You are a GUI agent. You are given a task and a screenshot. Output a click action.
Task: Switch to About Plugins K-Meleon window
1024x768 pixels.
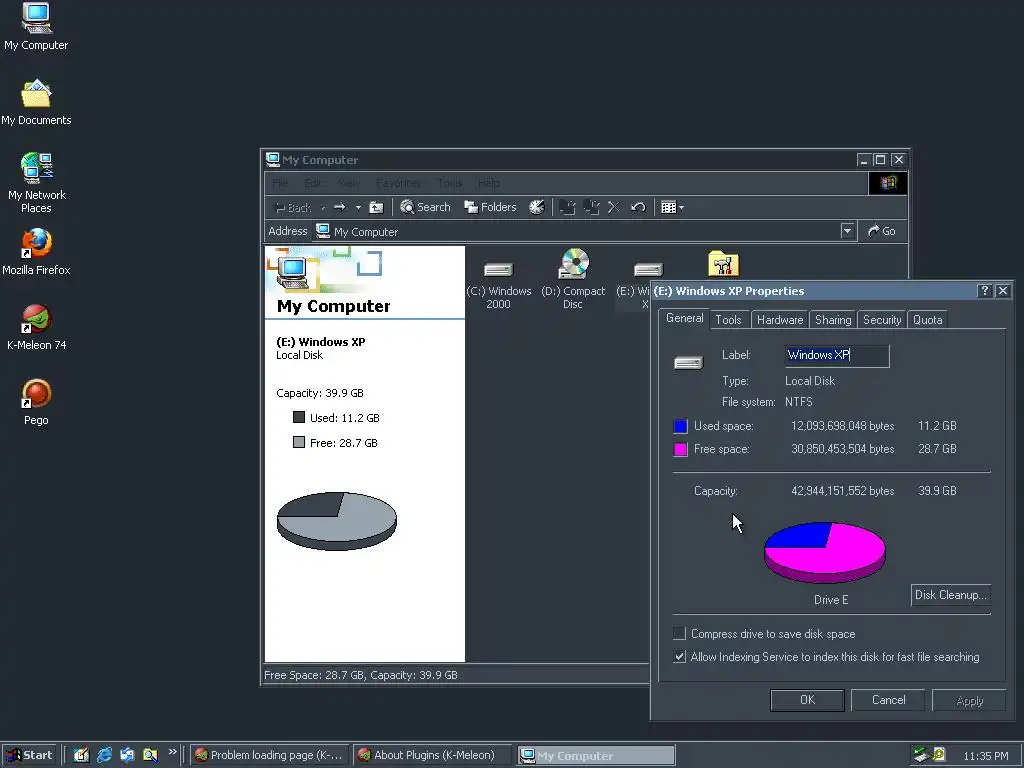pyautogui.click(x=433, y=755)
